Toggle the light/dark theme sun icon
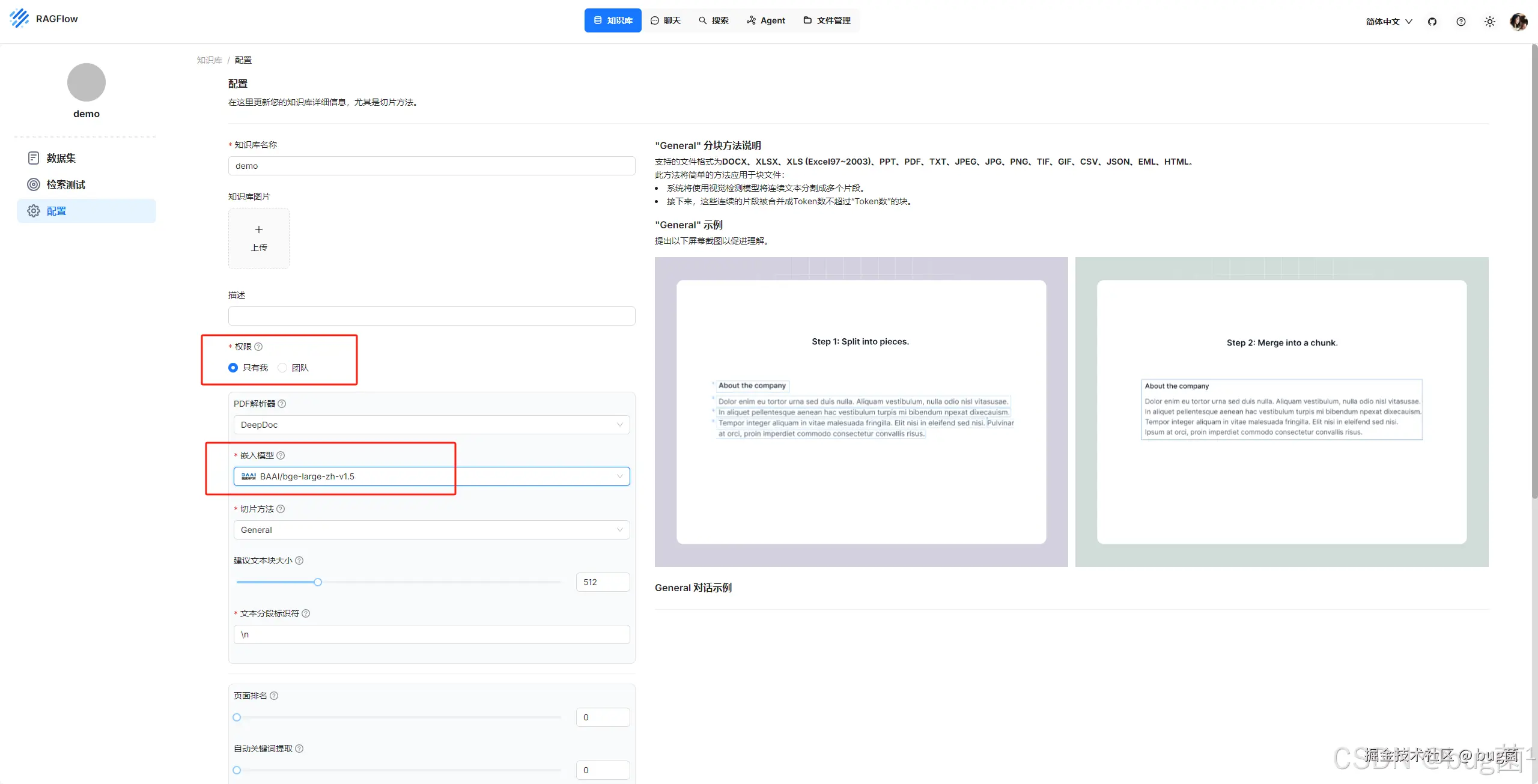Viewport: 1538px width, 784px height. tap(1490, 22)
